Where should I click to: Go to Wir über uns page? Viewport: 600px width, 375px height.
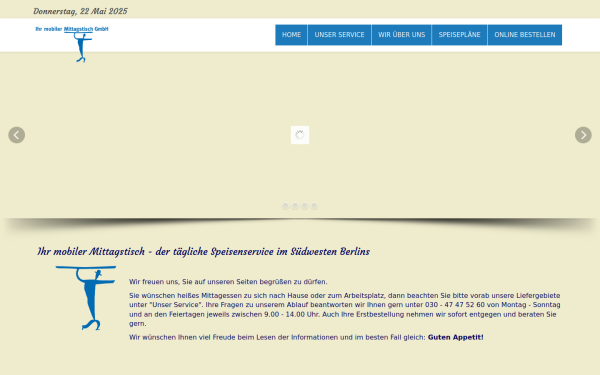[401, 35]
